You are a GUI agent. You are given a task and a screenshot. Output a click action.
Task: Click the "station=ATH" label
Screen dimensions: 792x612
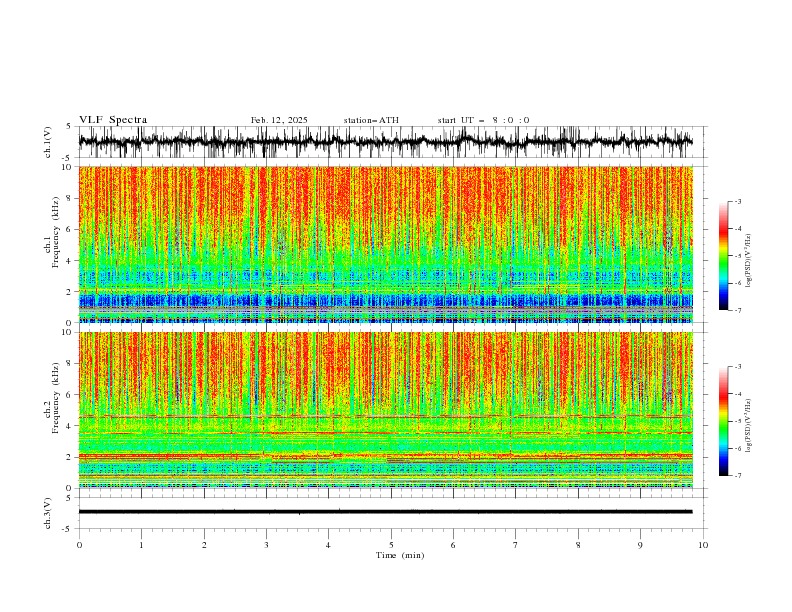(x=371, y=120)
